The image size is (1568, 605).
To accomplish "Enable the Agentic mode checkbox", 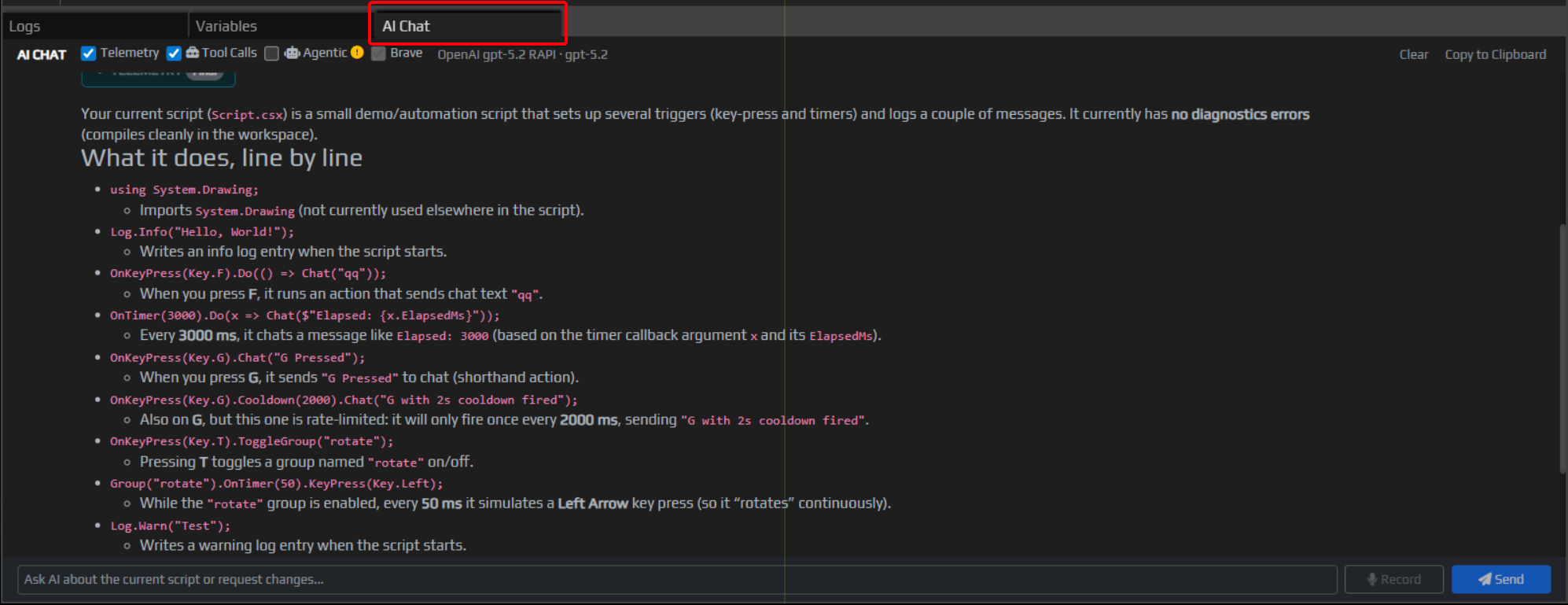I will 272,53.
